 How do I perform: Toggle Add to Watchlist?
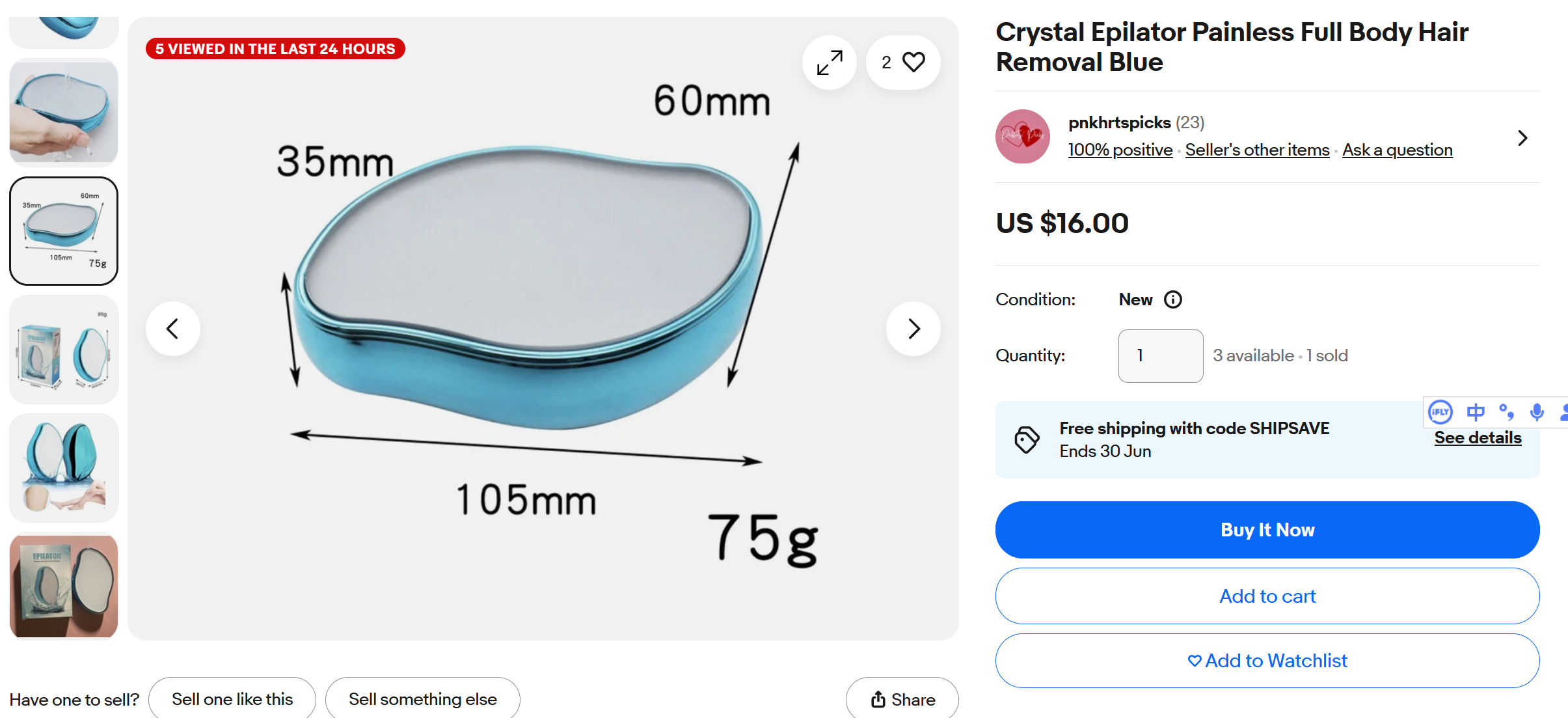pos(1267,661)
